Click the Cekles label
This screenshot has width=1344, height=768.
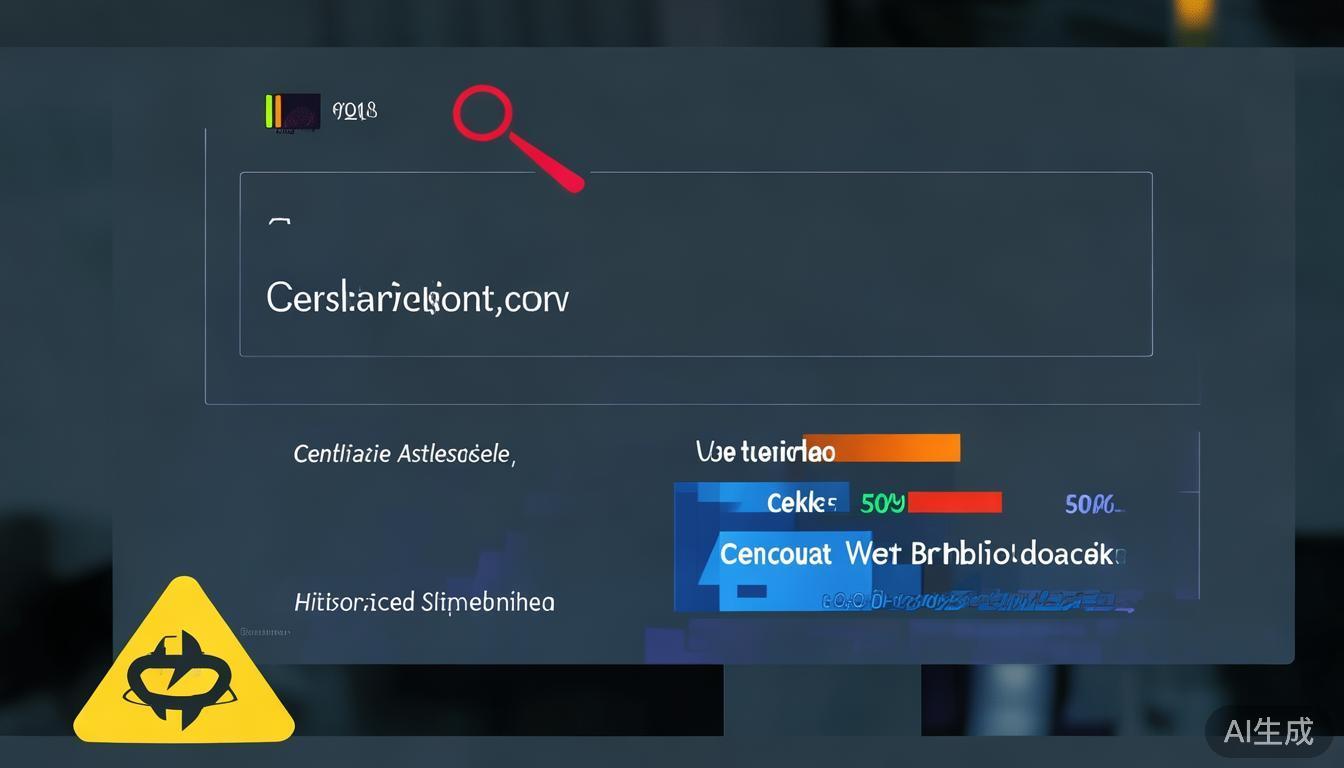801,504
